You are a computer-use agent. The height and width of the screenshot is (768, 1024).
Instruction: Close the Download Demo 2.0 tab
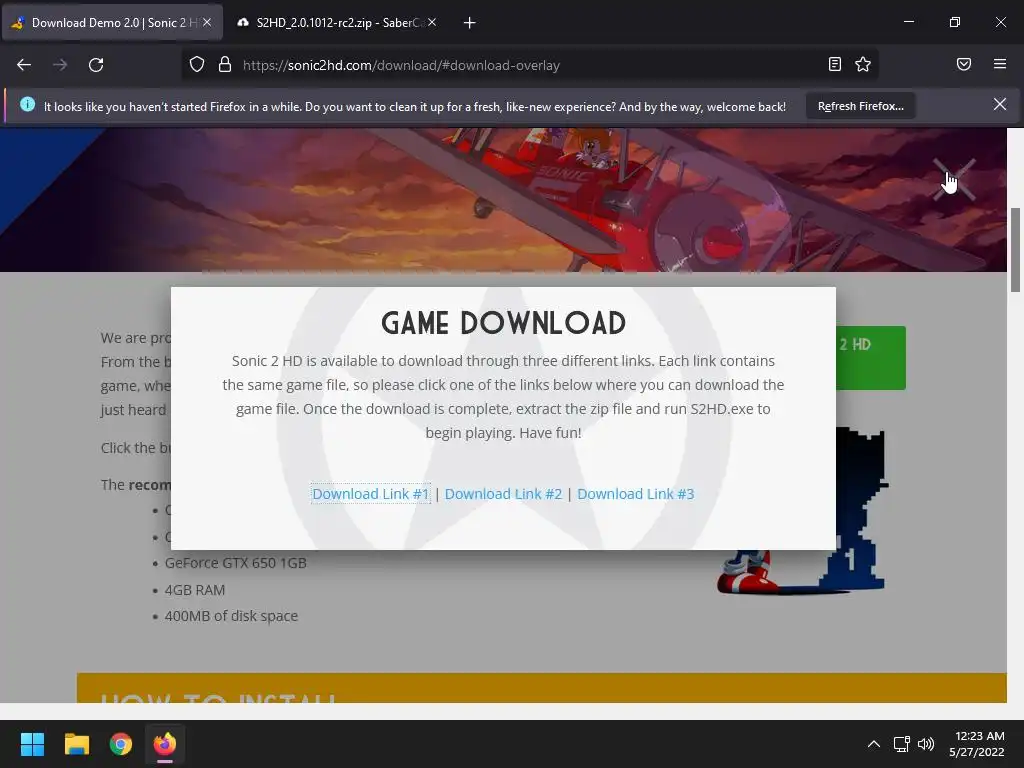click(x=206, y=22)
